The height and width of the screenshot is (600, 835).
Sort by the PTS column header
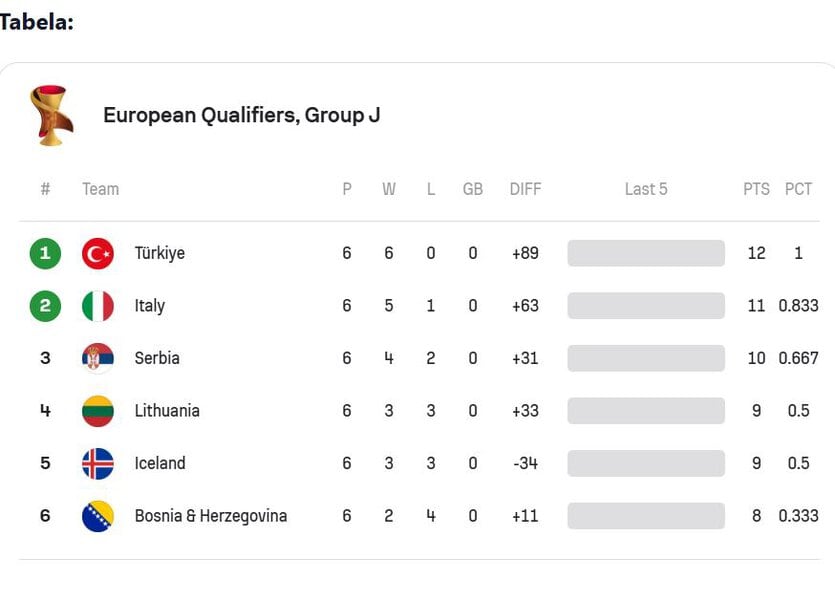(756, 189)
